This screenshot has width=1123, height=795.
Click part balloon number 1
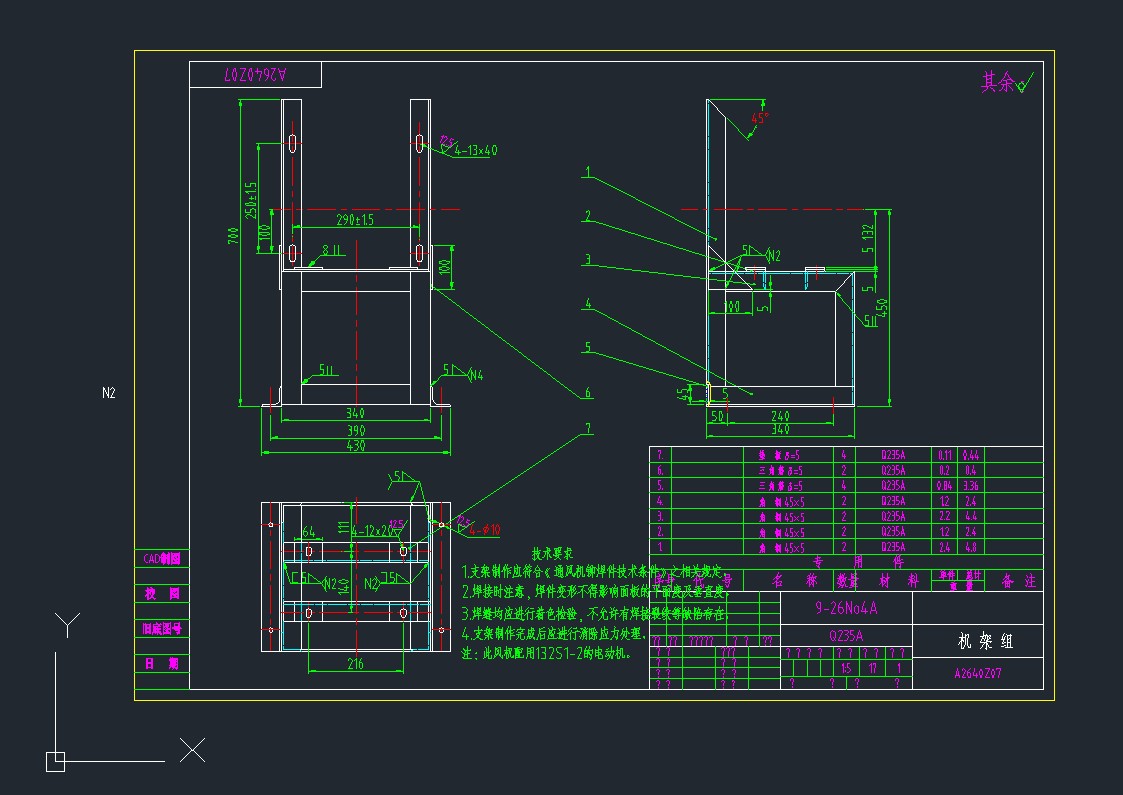pos(588,172)
